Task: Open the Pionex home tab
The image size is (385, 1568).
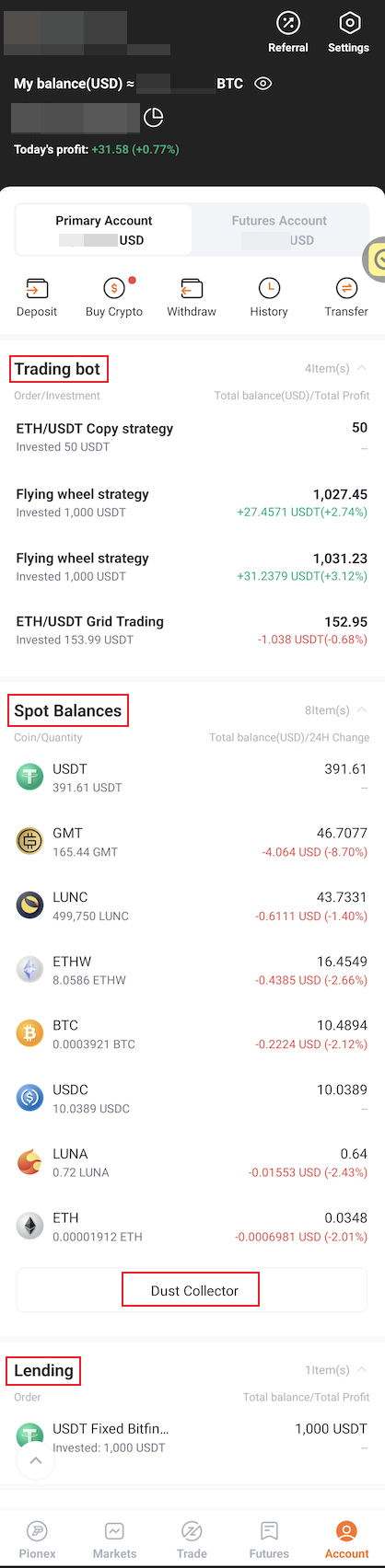Action: click(x=38, y=1539)
